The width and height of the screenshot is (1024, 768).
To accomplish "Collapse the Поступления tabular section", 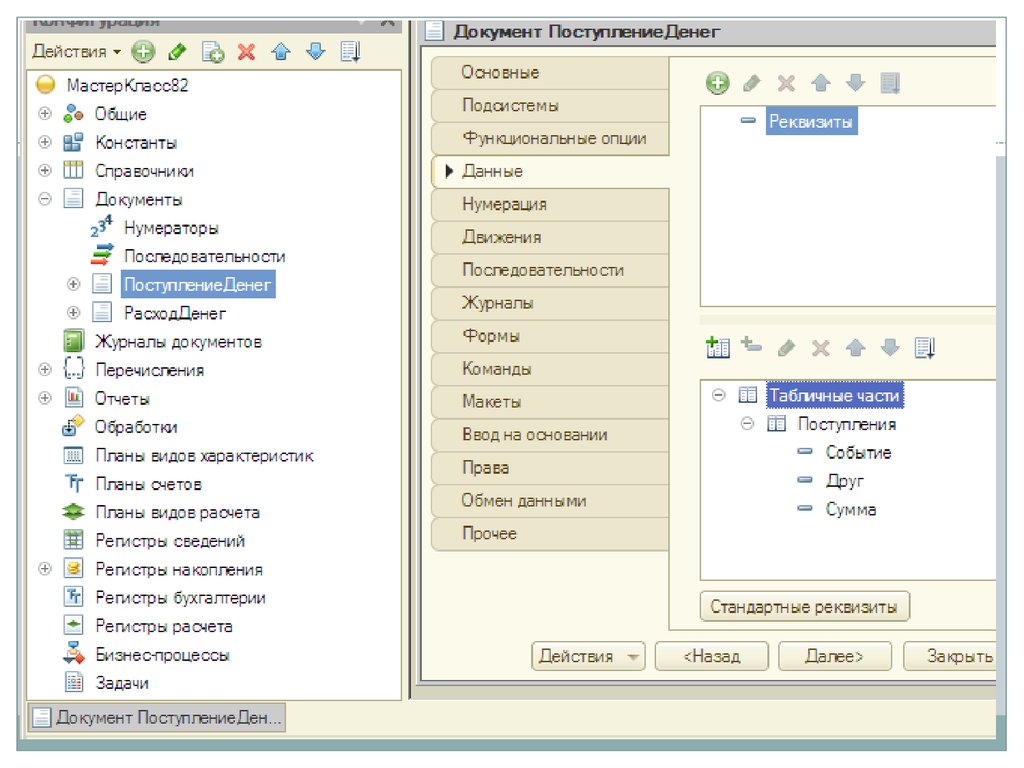I will [x=747, y=424].
